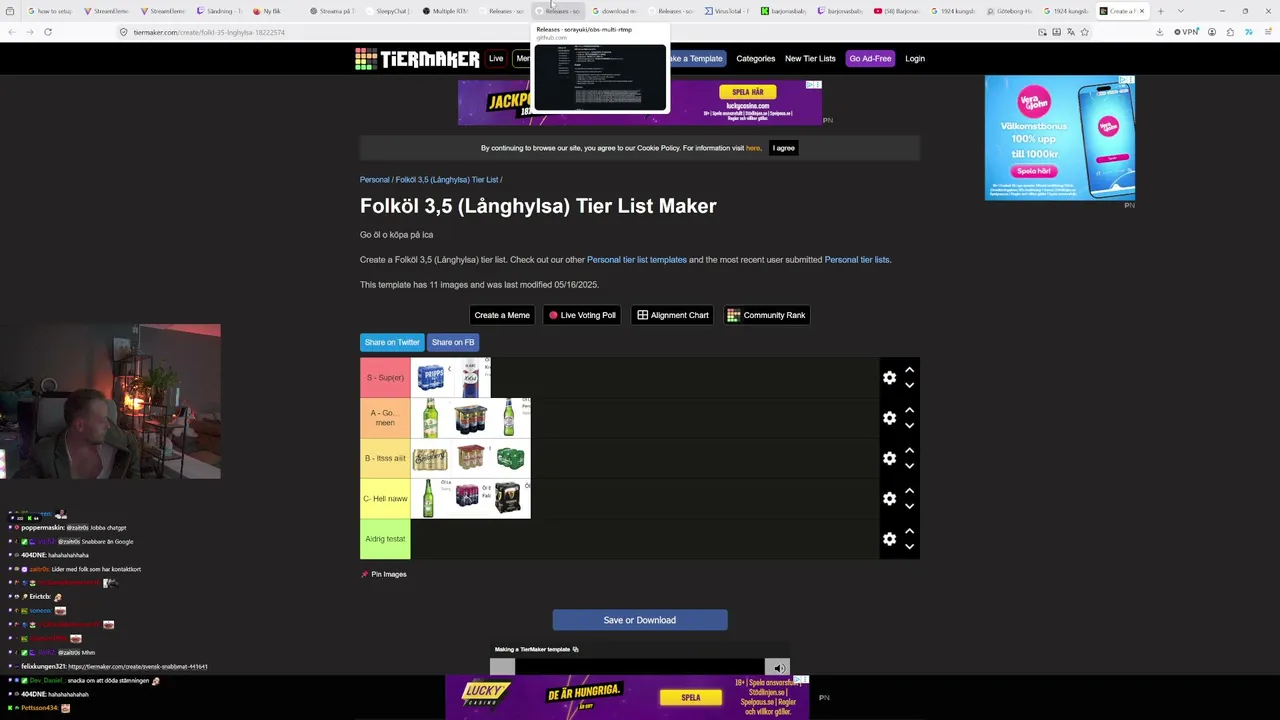Open Categories in the navigation bar
This screenshot has width=1280, height=720.
pyautogui.click(x=755, y=59)
